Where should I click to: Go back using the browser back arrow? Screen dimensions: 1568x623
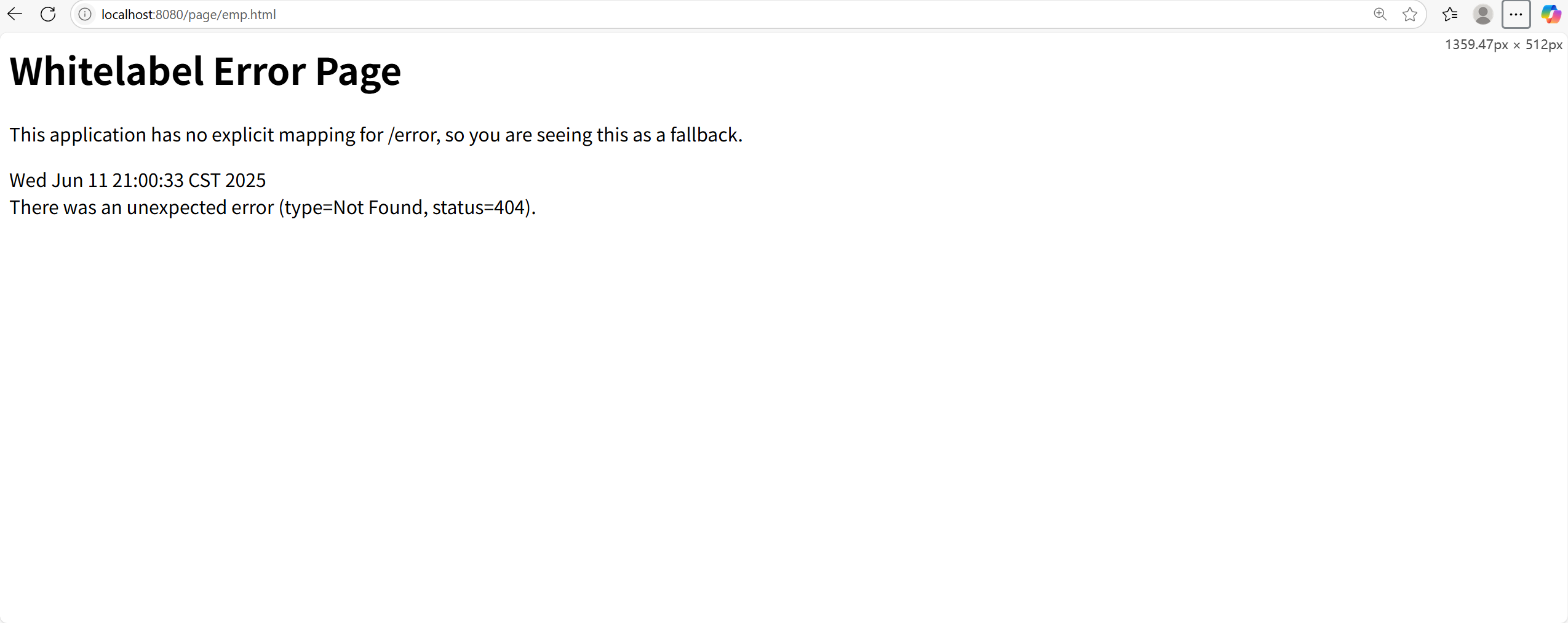coord(15,14)
